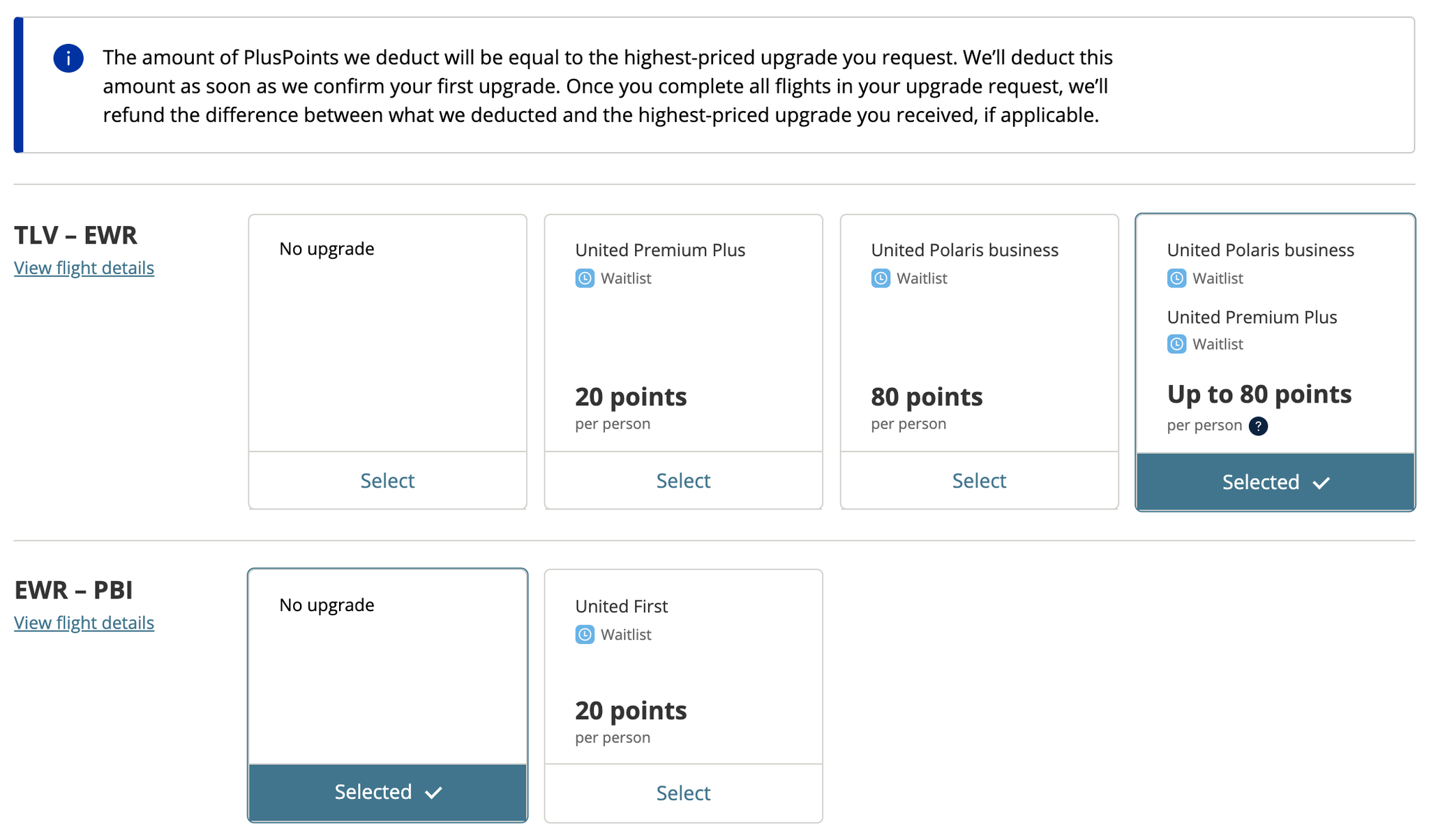This screenshot has height=840, width=1429.
Task: Open flight details for TLV–EWR
Action: coord(84,268)
